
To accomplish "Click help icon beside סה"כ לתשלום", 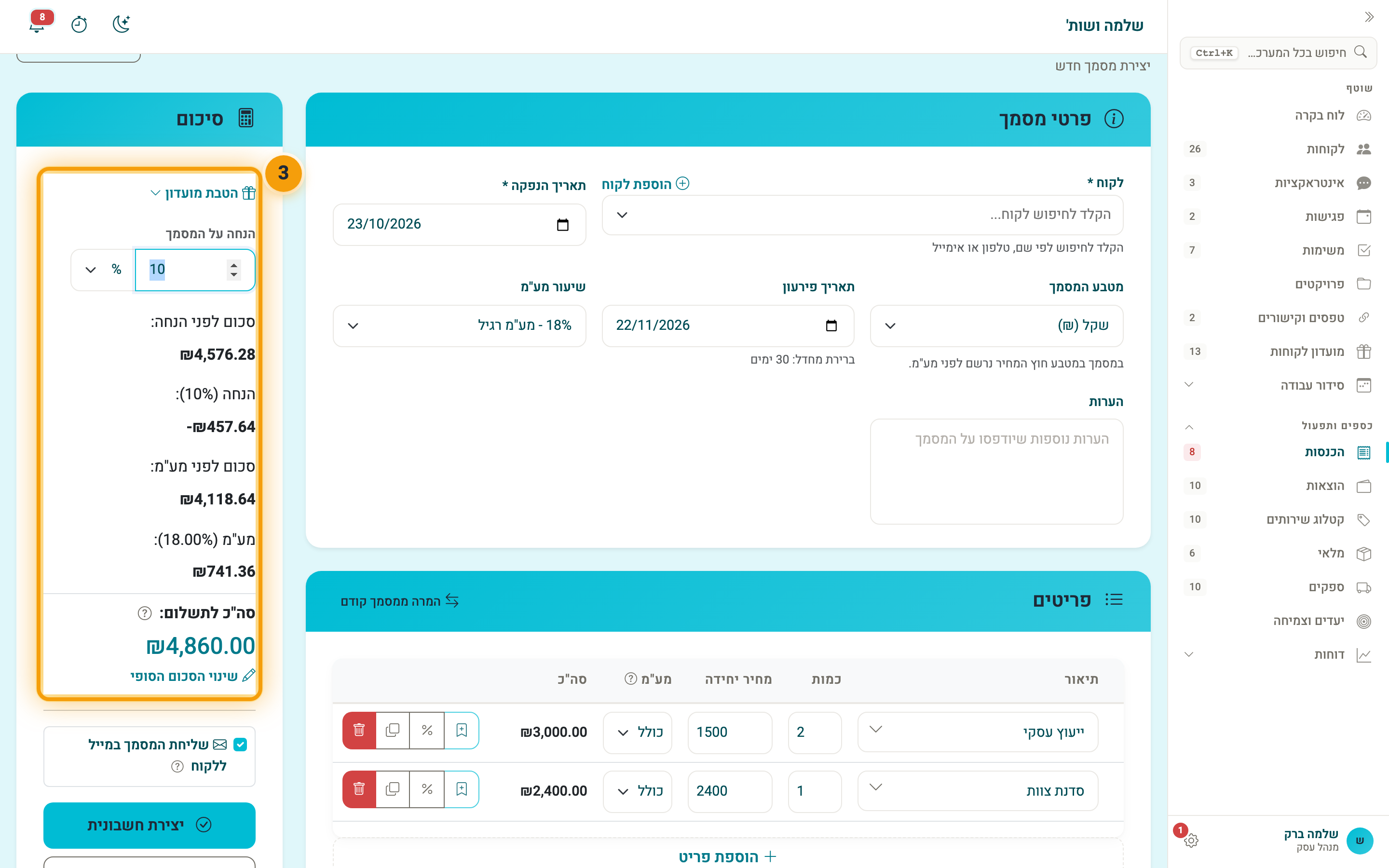I will pos(145,613).
